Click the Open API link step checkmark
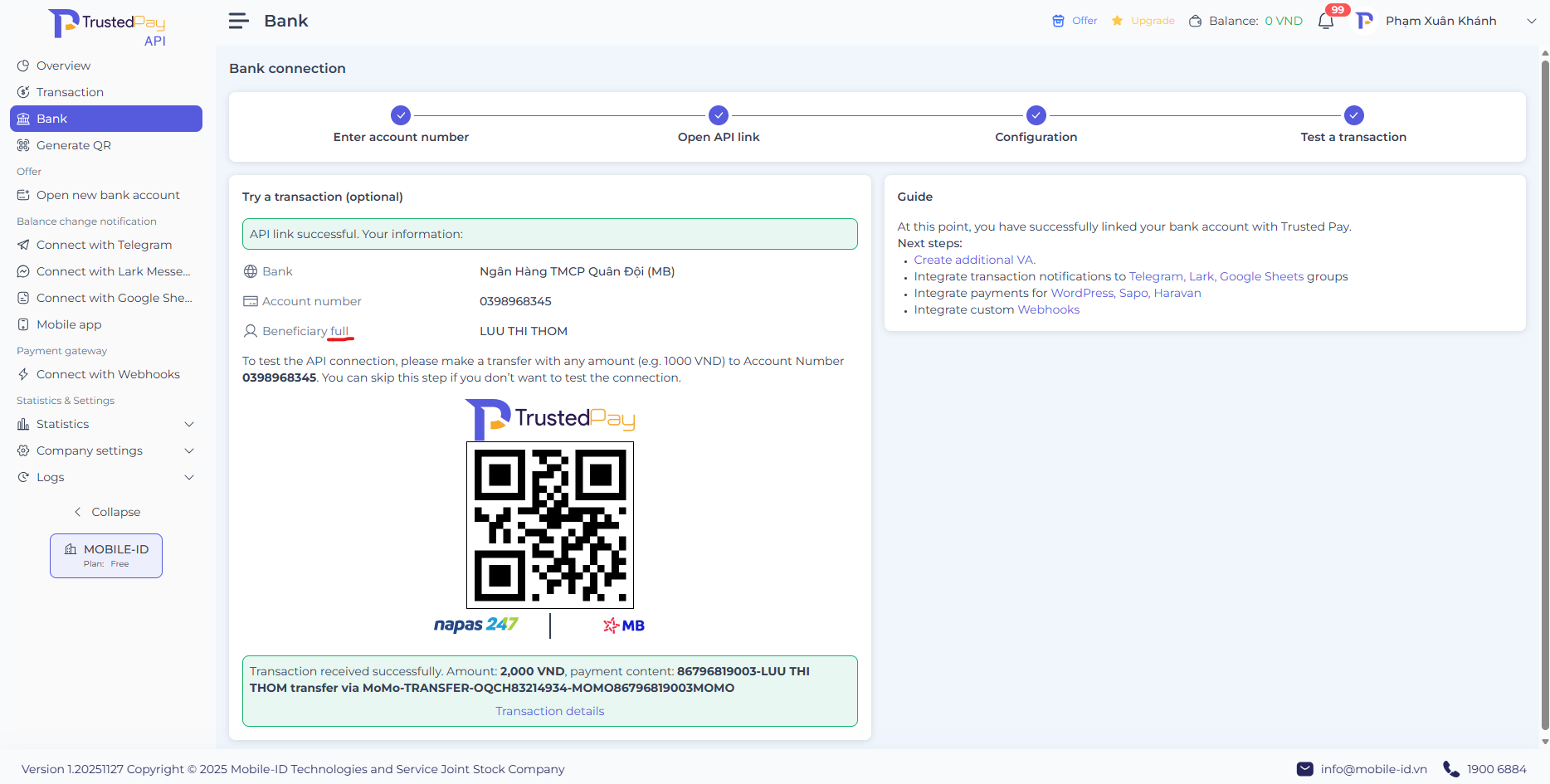The height and width of the screenshot is (784, 1550). (719, 115)
